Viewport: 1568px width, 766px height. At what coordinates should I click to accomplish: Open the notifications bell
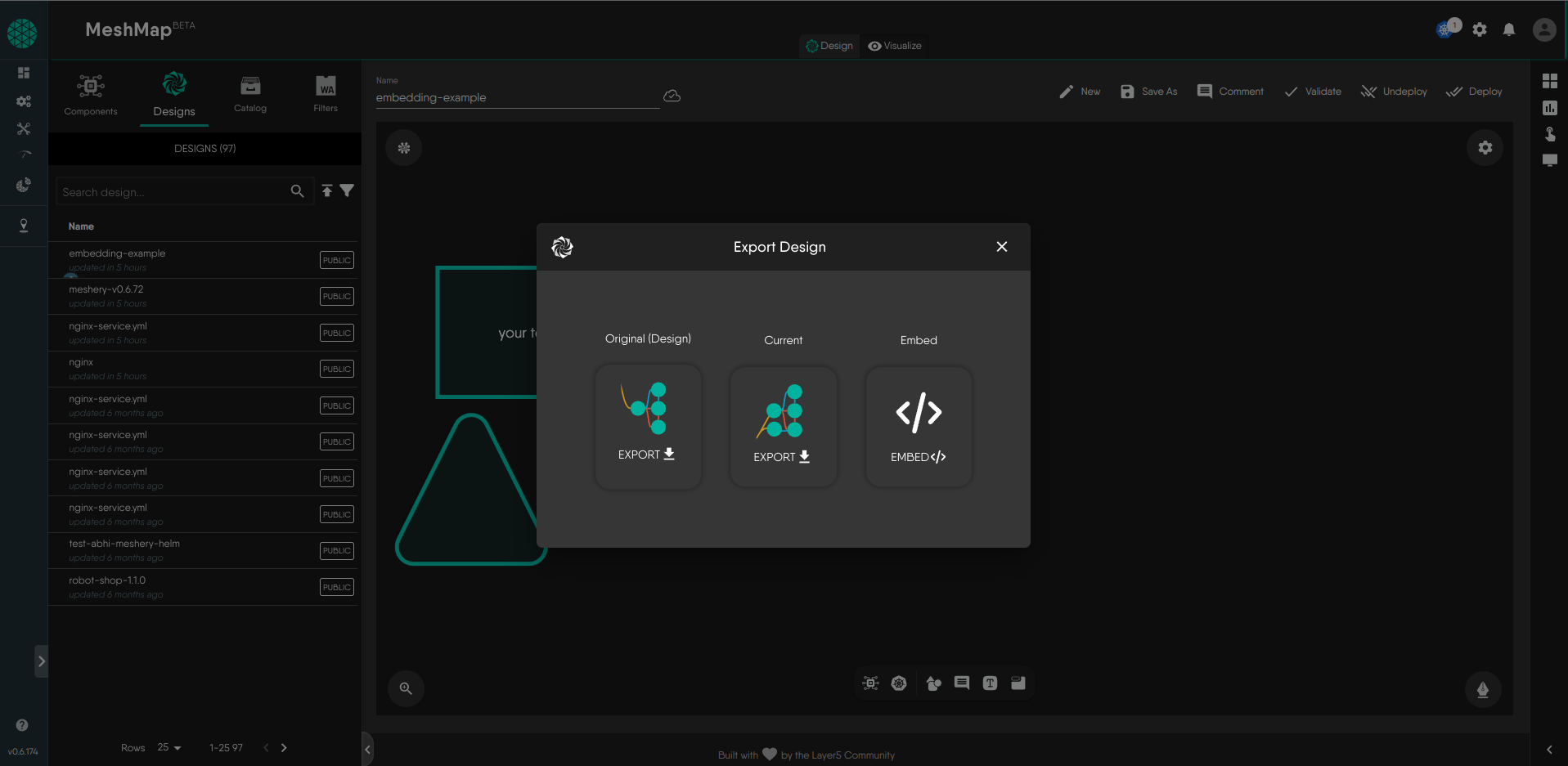point(1509,30)
